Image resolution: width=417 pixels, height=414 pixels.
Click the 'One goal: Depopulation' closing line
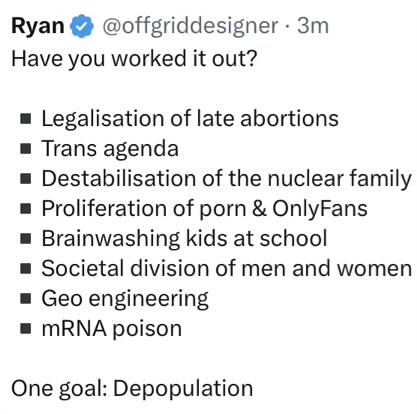tap(132, 389)
